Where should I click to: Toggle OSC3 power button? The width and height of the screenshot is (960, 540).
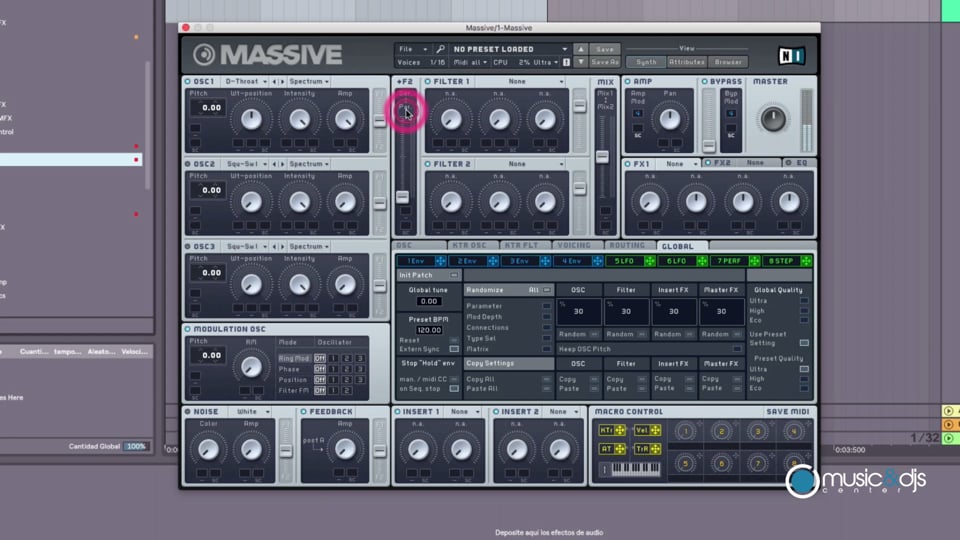point(188,246)
